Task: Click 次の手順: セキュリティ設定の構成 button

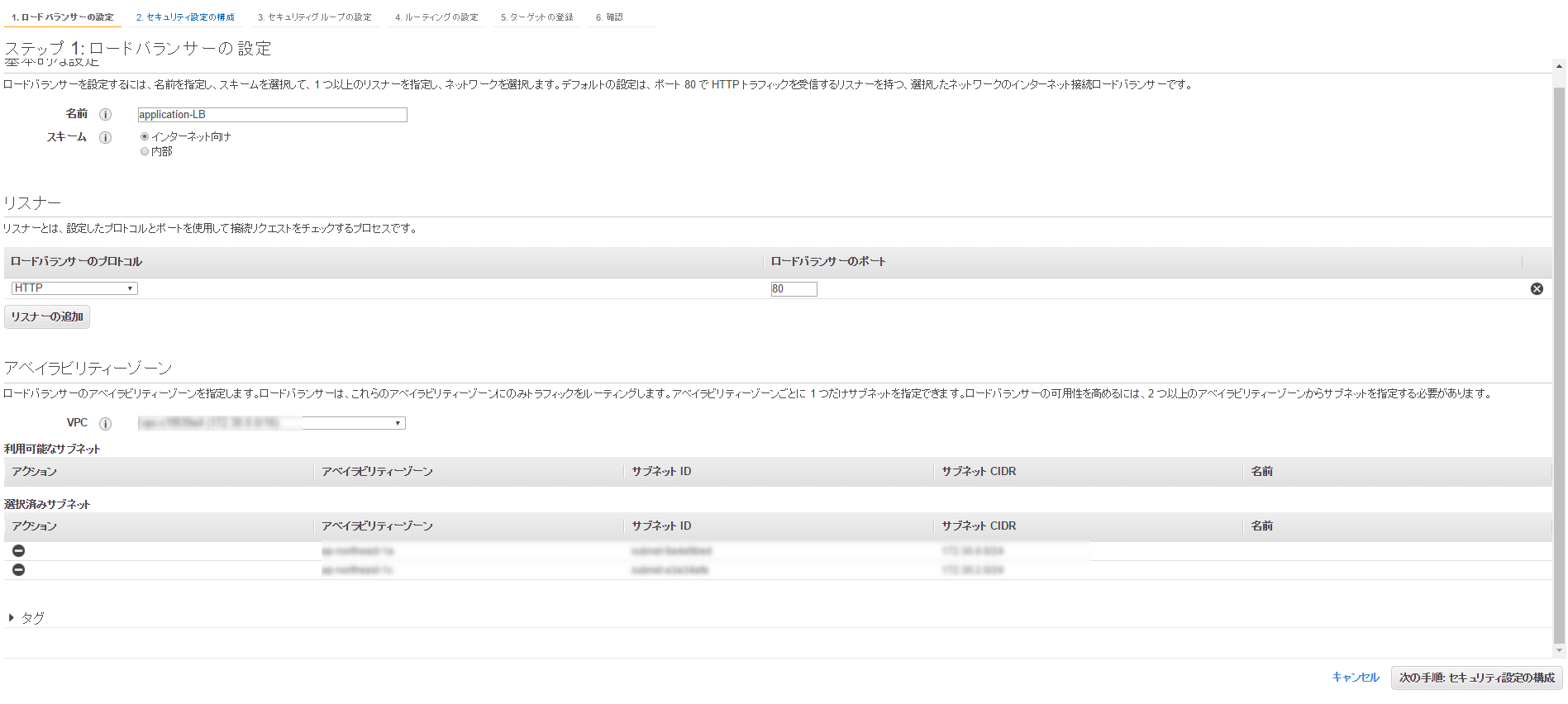Action: point(1477,678)
